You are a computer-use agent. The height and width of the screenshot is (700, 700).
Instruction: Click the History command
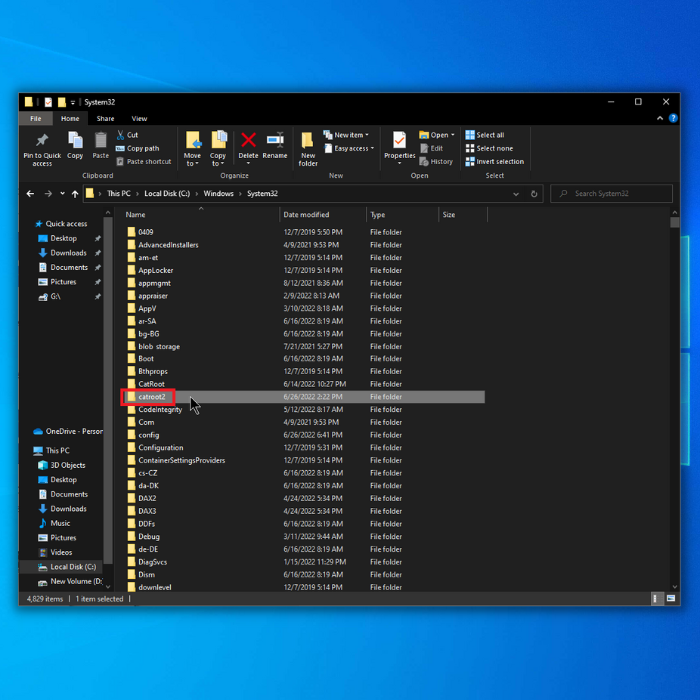[436, 162]
